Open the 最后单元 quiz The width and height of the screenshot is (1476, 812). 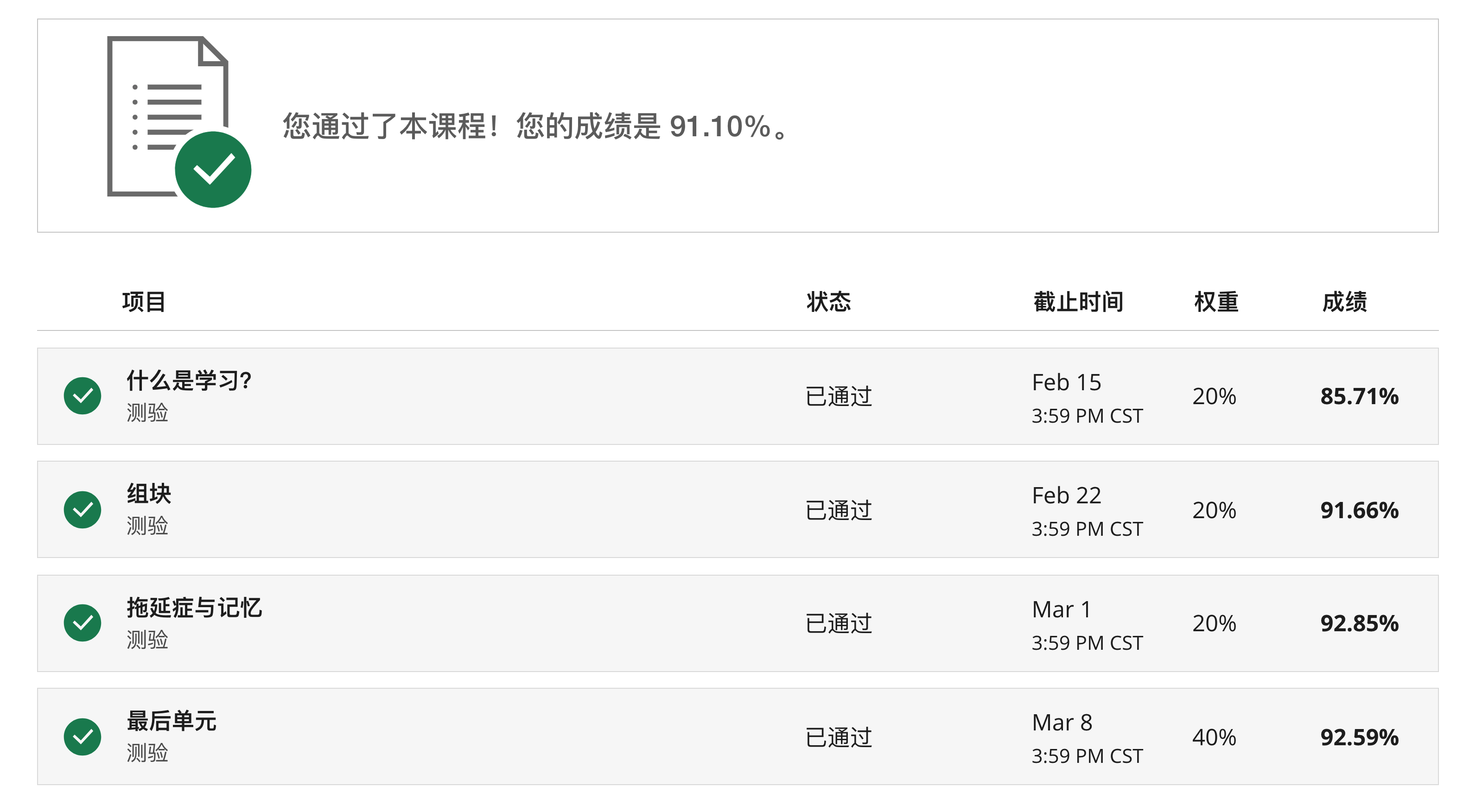click(x=172, y=721)
